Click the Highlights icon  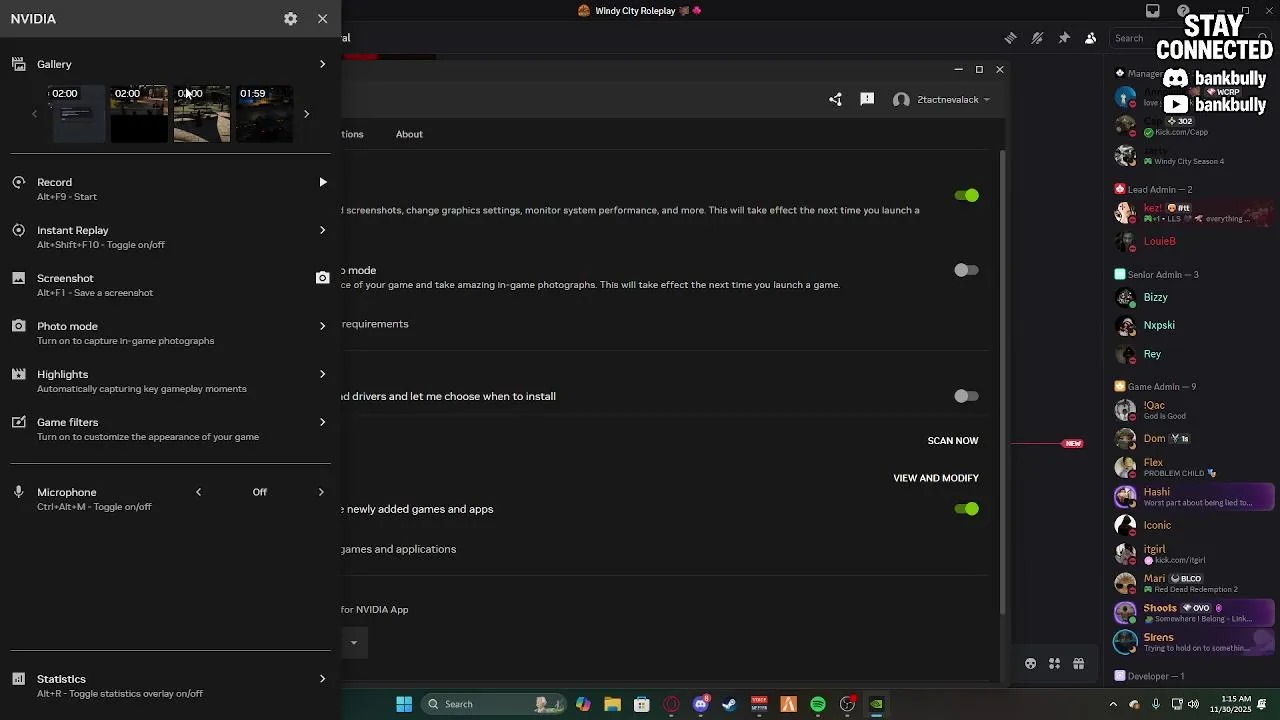tap(18, 374)
